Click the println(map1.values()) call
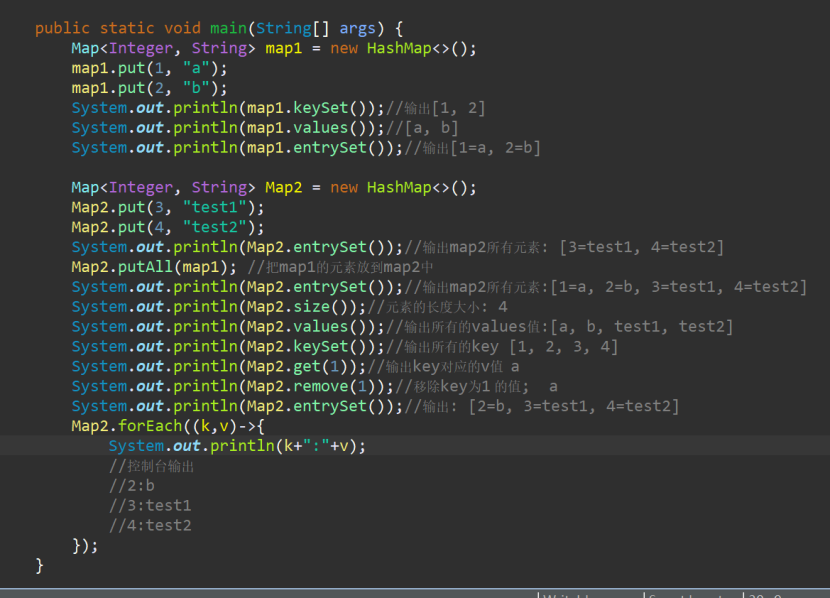Screen dimensions: 830x598 tap(228, 128)
